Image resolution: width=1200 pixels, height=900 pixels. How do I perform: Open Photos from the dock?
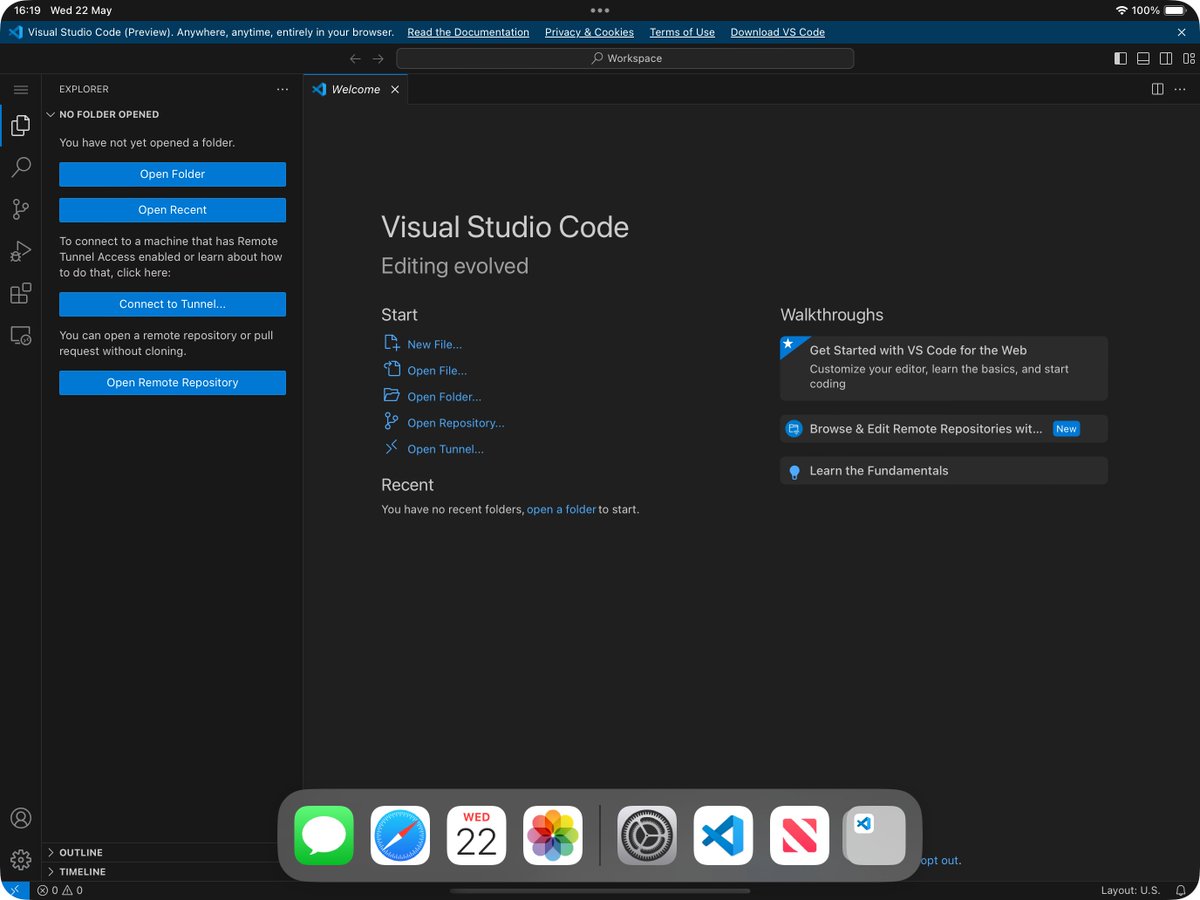pos(553,835)
